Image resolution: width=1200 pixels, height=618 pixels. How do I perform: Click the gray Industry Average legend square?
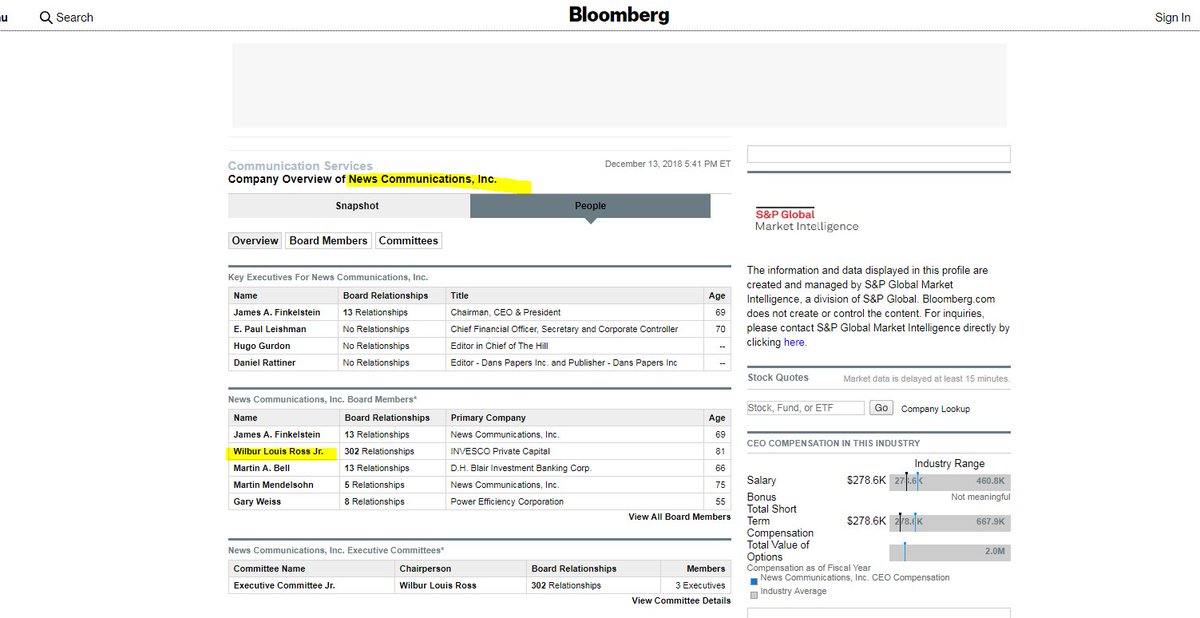[754, 594]
